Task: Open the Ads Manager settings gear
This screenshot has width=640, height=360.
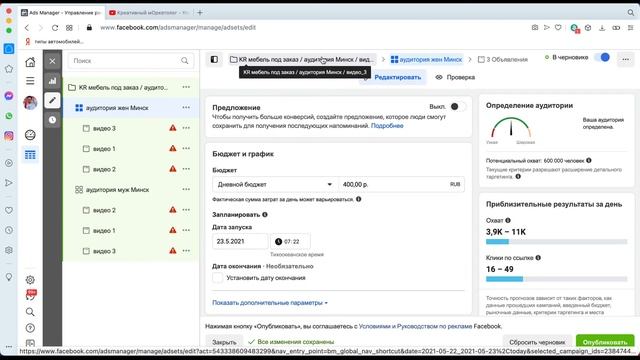Action: coord(30,280)
